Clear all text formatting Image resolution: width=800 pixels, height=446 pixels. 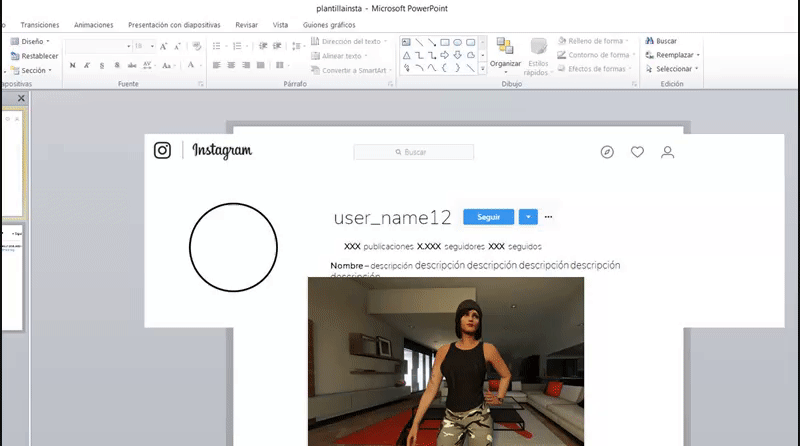pyautogui.click(x=196, y=46)
